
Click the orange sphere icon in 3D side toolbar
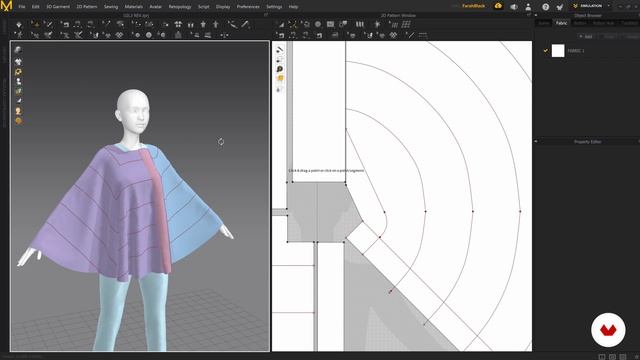point(18,121)
